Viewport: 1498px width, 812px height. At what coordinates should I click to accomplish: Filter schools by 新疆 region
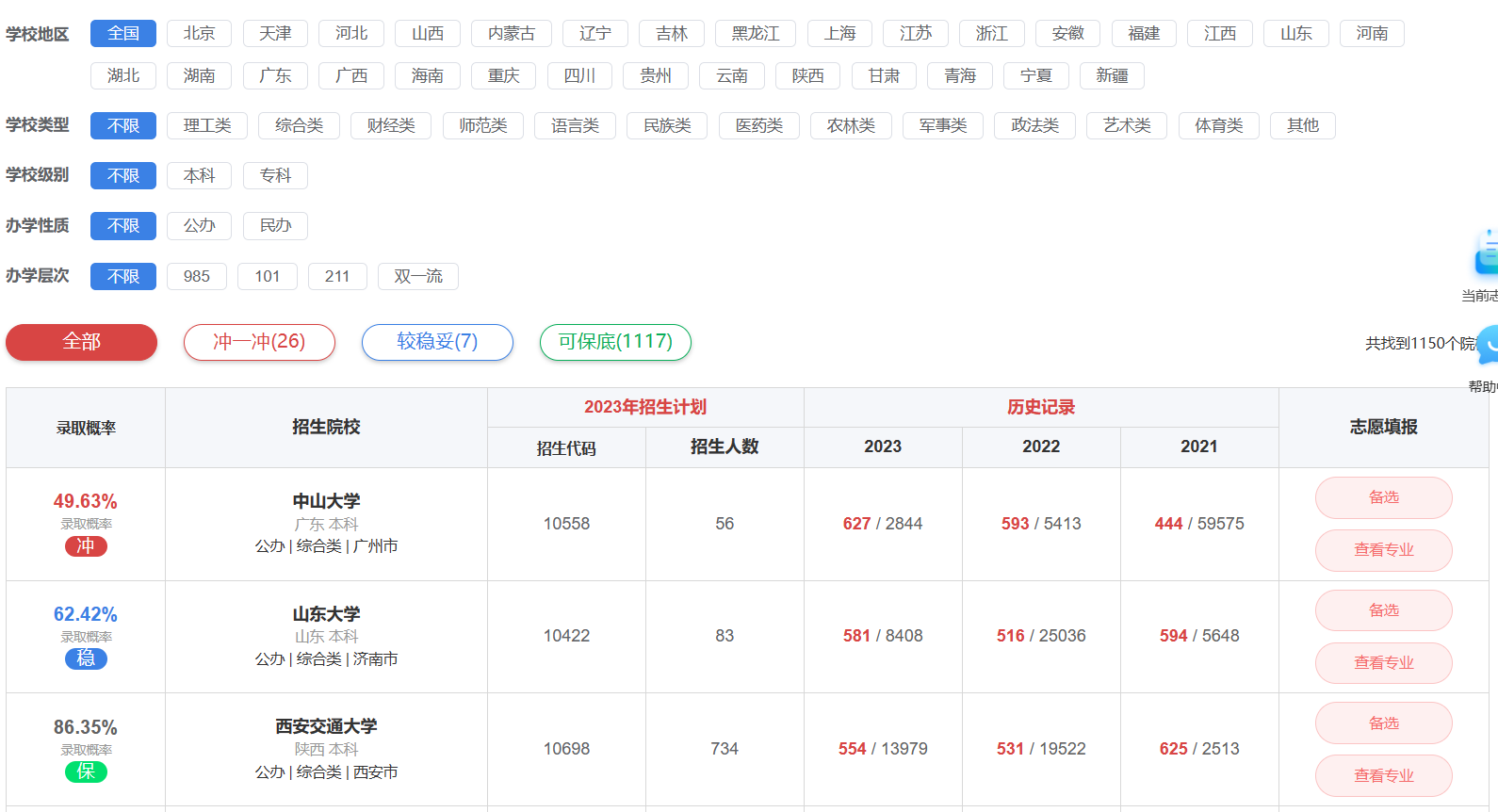(1112, 75)
